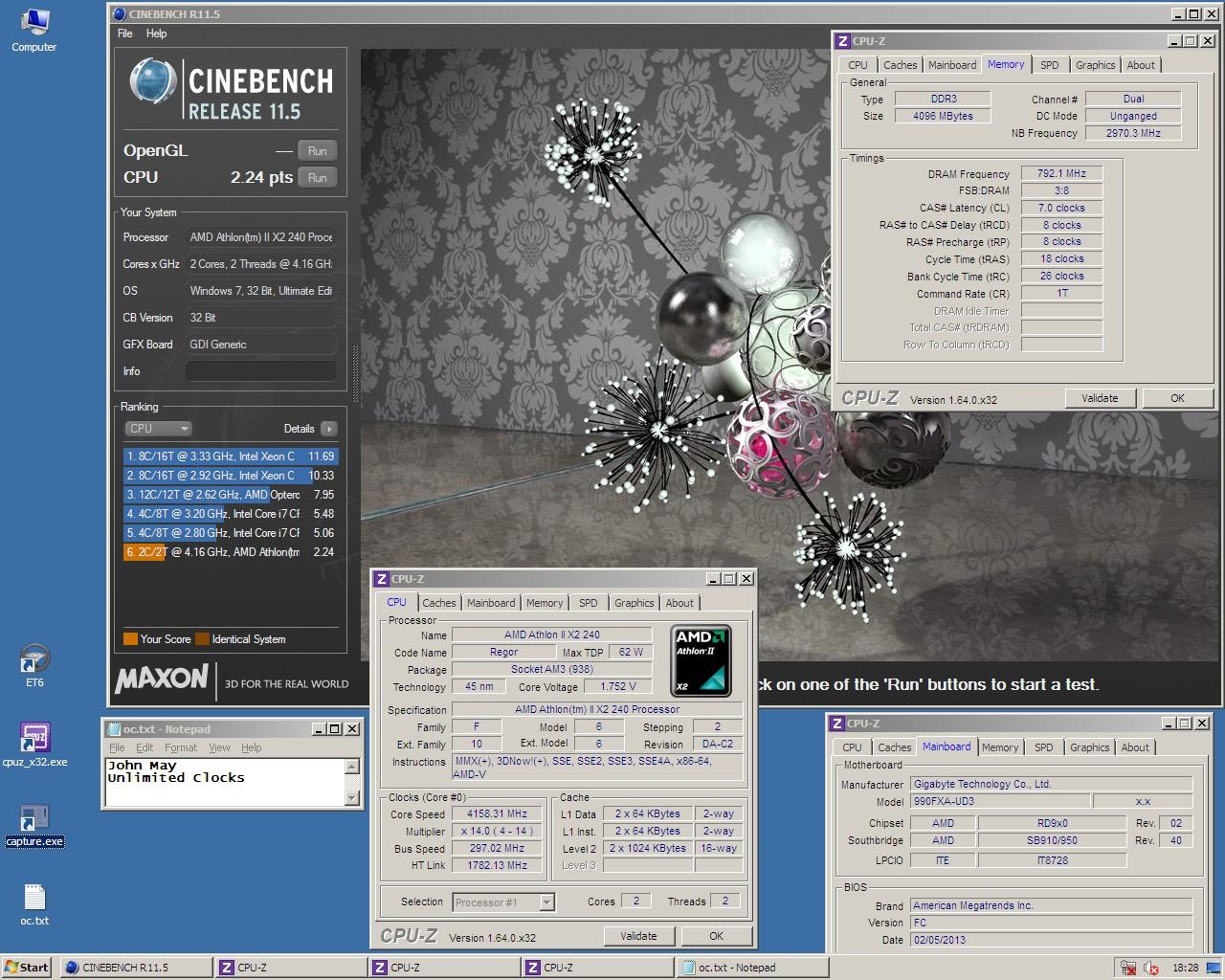The image size is (1225, 980).
Task: Click OK in the CPU-Z memory window
Action: click(x=1177, y=398)
